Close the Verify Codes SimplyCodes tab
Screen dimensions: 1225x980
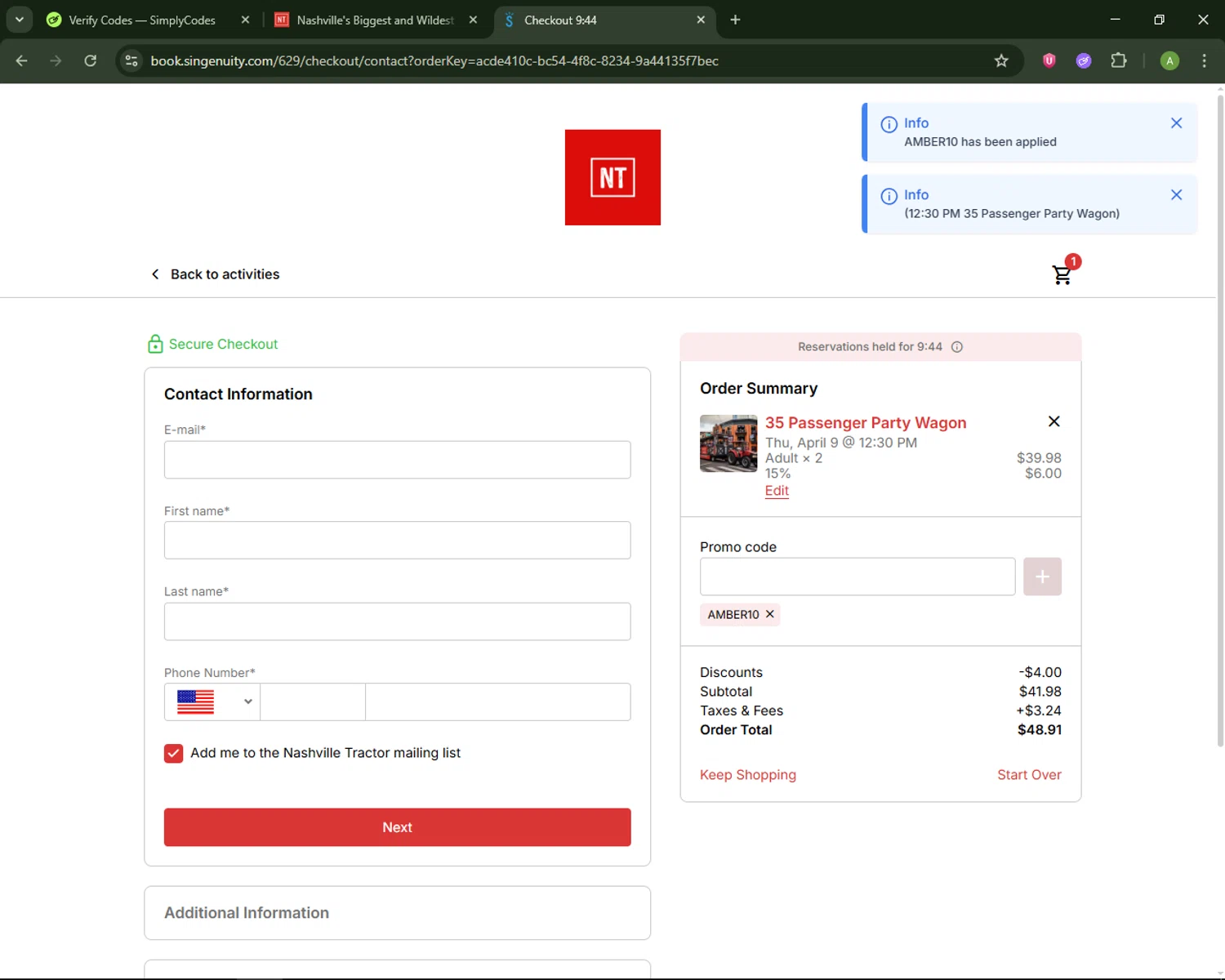tap(245, 20)
